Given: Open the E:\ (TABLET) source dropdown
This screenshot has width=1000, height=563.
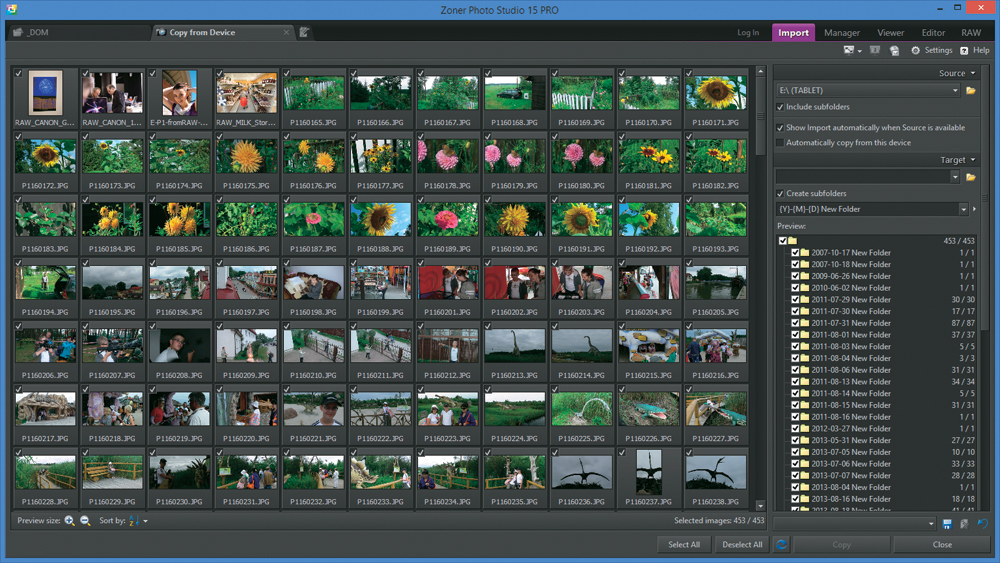Looking at the screenshot, I should [955, 91].
